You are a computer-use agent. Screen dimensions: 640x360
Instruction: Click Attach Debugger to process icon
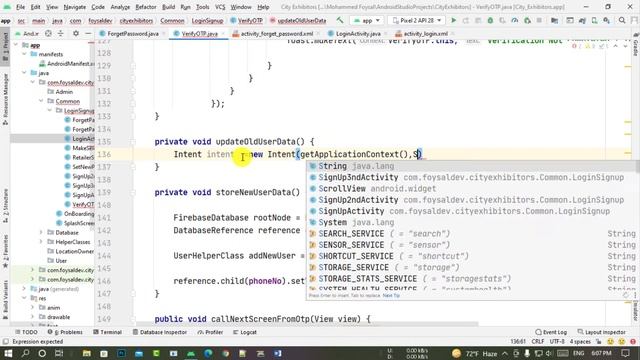[527, 20]
